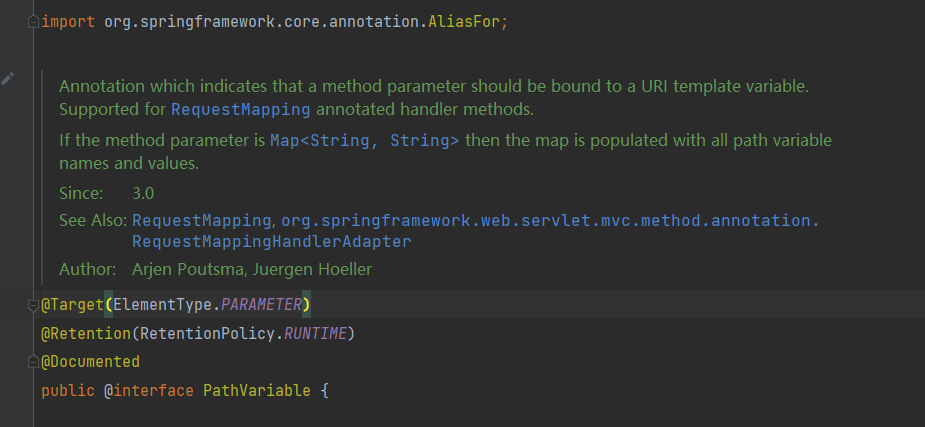
Task: Select ElementType in the @Target line
Action: [x=162, y=305]
